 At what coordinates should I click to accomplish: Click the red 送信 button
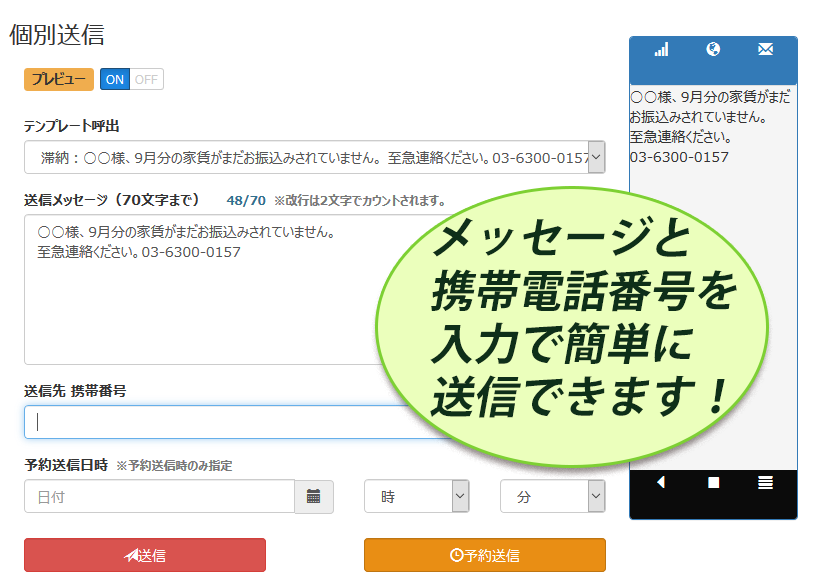[145, 555]
